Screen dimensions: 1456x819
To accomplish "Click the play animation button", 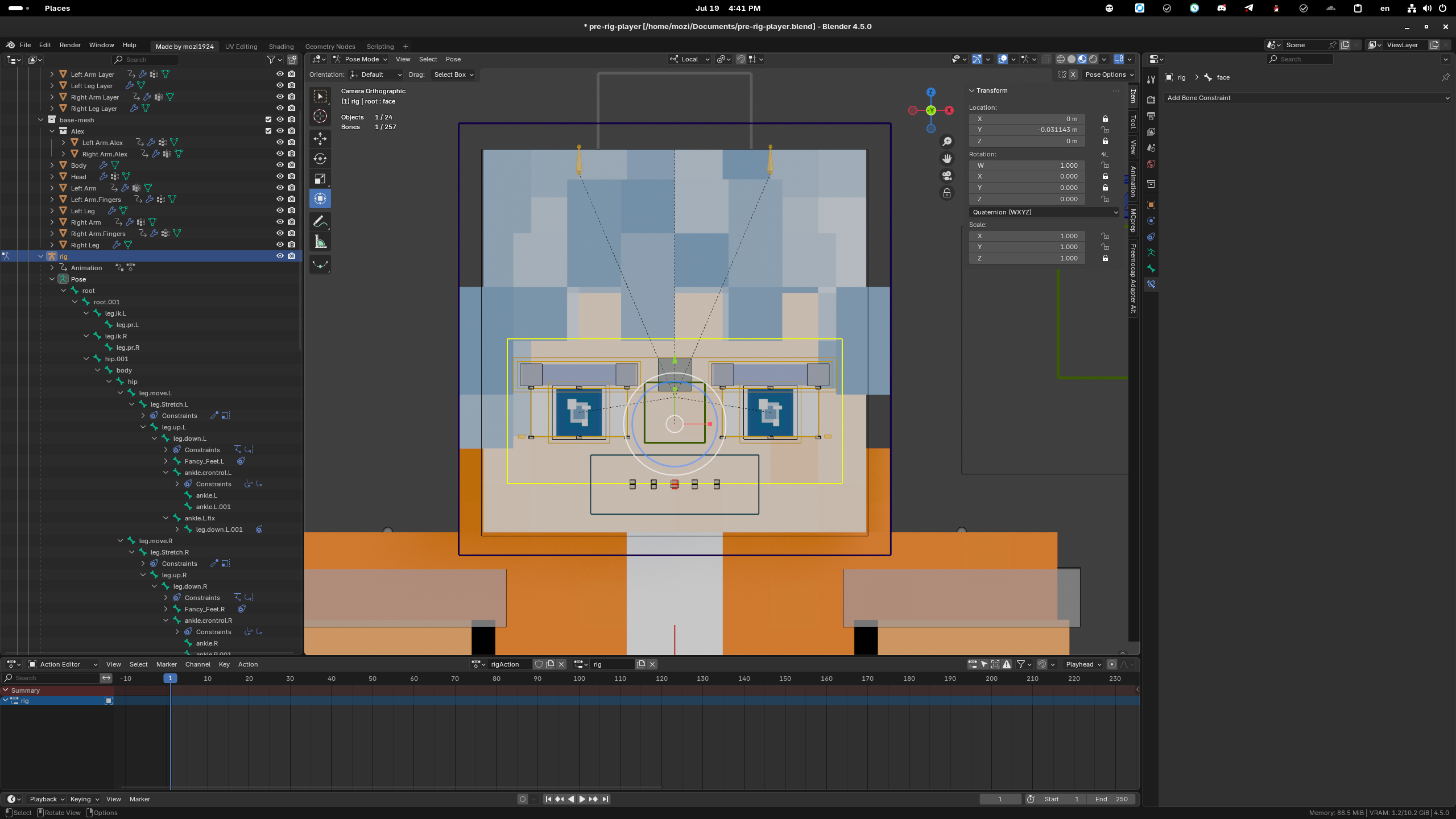I will pyautogui.click(x=582, y=799).
